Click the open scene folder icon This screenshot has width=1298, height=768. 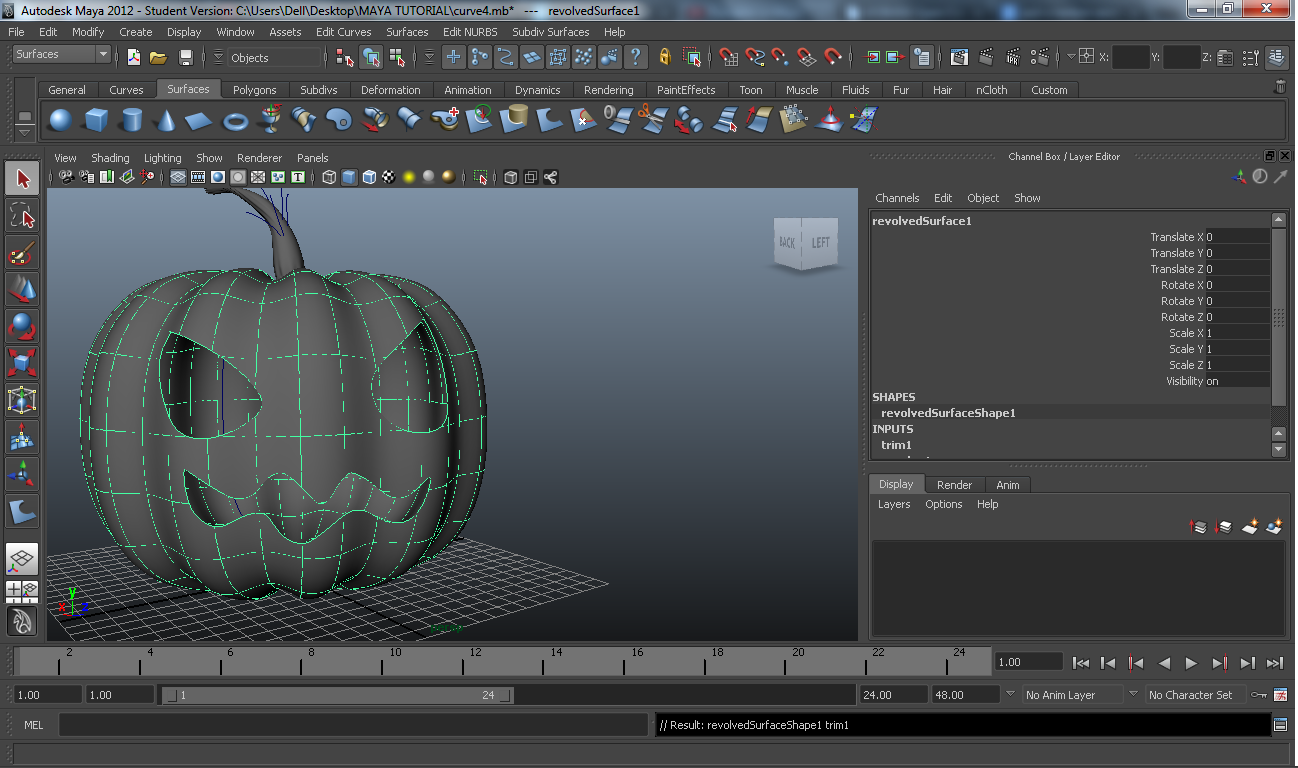(x=158, y=57)
